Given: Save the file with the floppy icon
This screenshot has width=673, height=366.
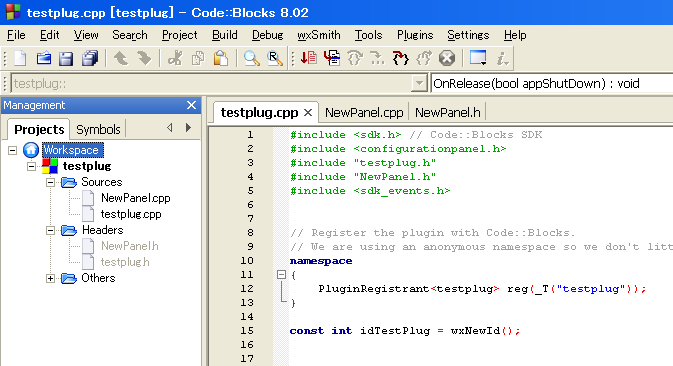Looking at the screenshot, I should click(66, 58).
